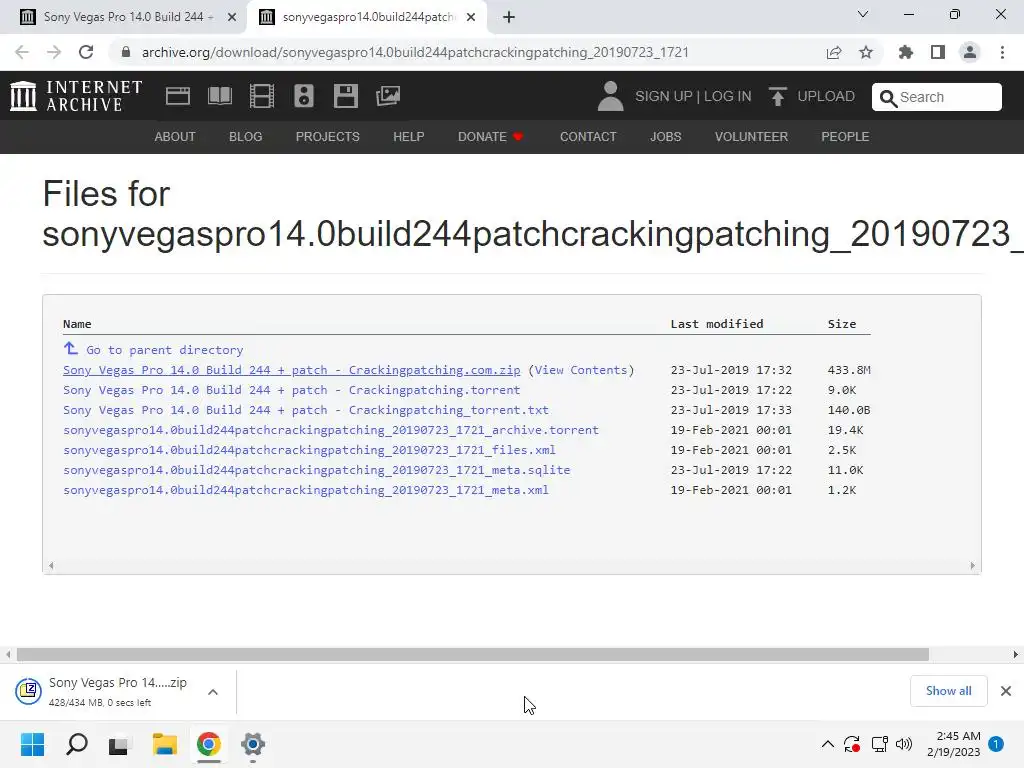Go back with the browser back arrow
The width and height of the screenshot is (1024, 768).
pyautogui.click(x=22, y=52)
